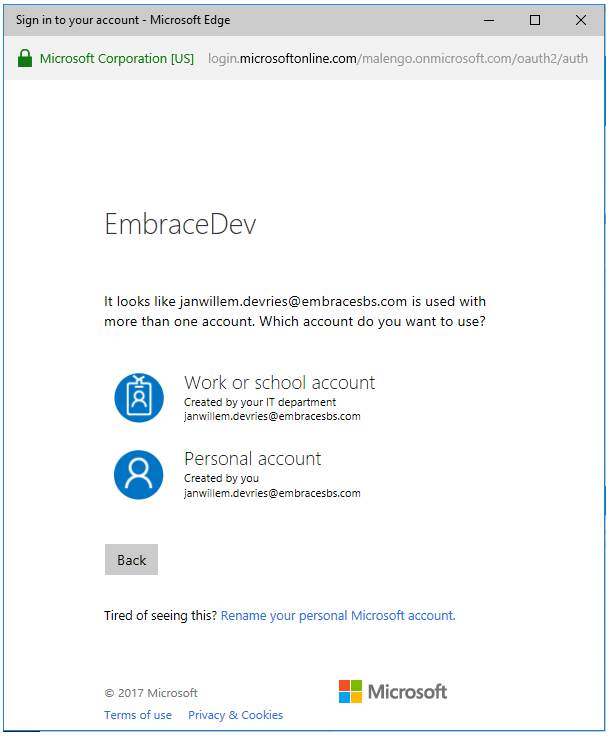The width and height of the screenshot is (611, 743).
Task: Click the Microsoft logo in the footer
Action: [x=393, y=692]
